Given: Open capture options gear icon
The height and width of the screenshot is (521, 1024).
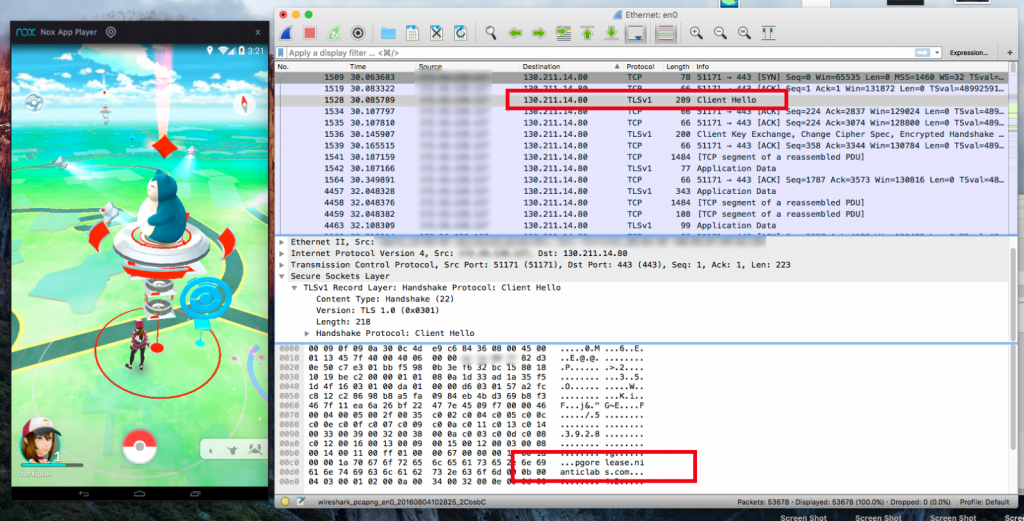Looking at the screenshot, I should point(357,33).
